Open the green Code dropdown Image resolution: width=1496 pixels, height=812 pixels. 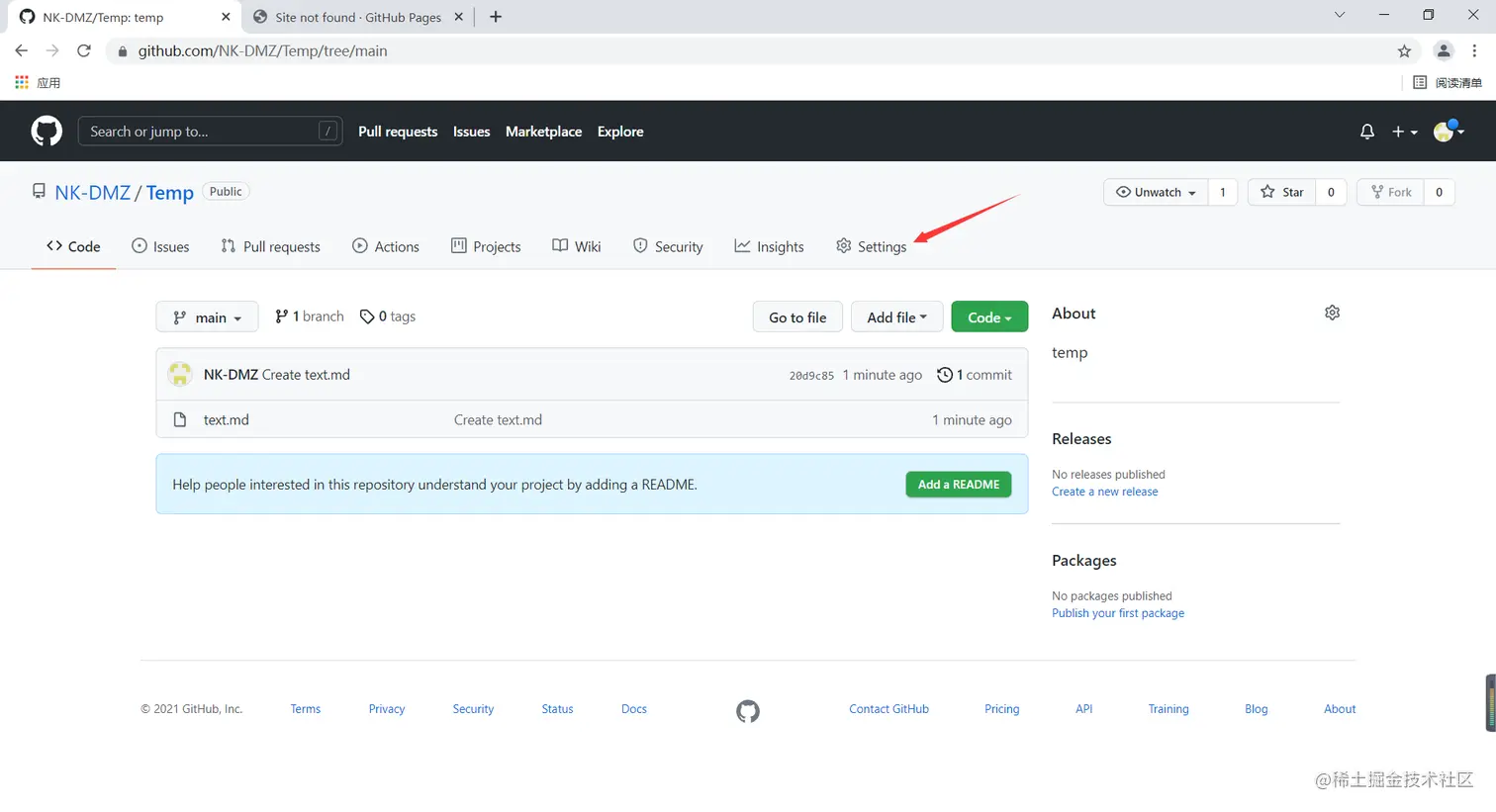[x=989, y=317]
